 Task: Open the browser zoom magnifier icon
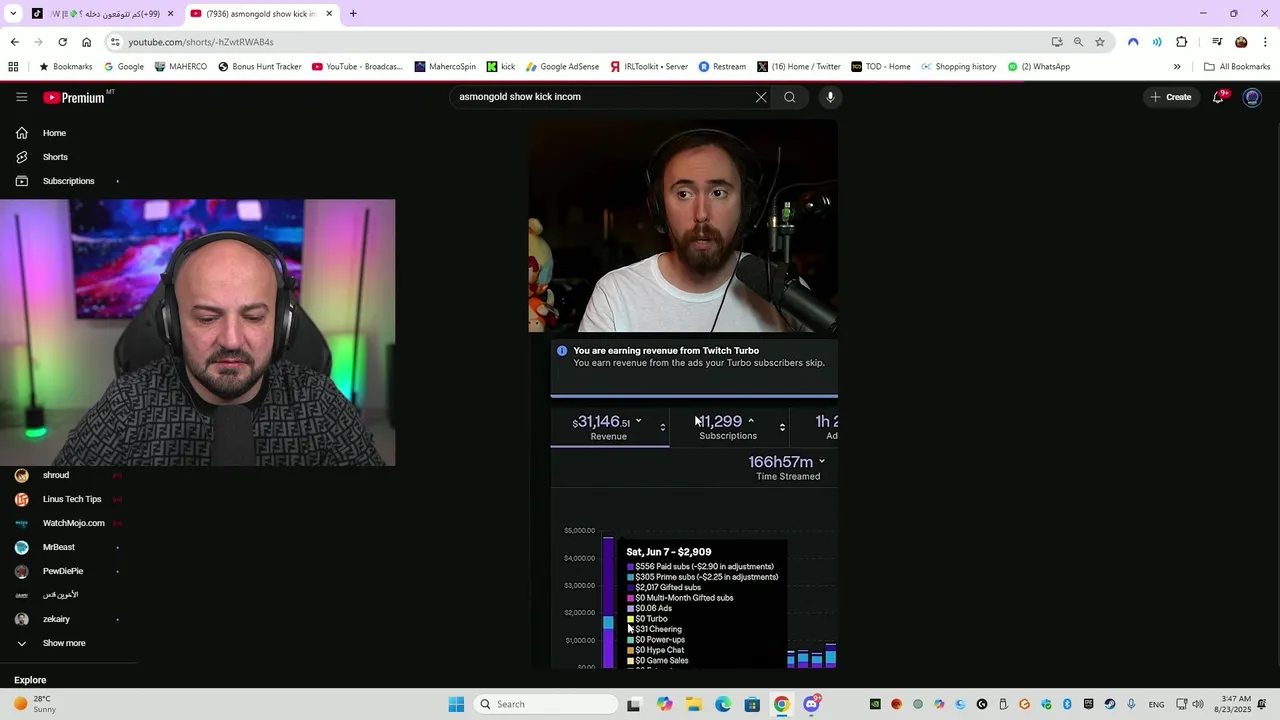point(1078,42)
